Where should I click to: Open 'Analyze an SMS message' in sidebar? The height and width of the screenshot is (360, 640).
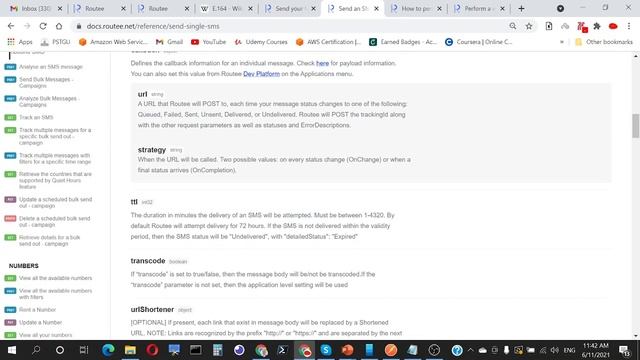(51, 67)
